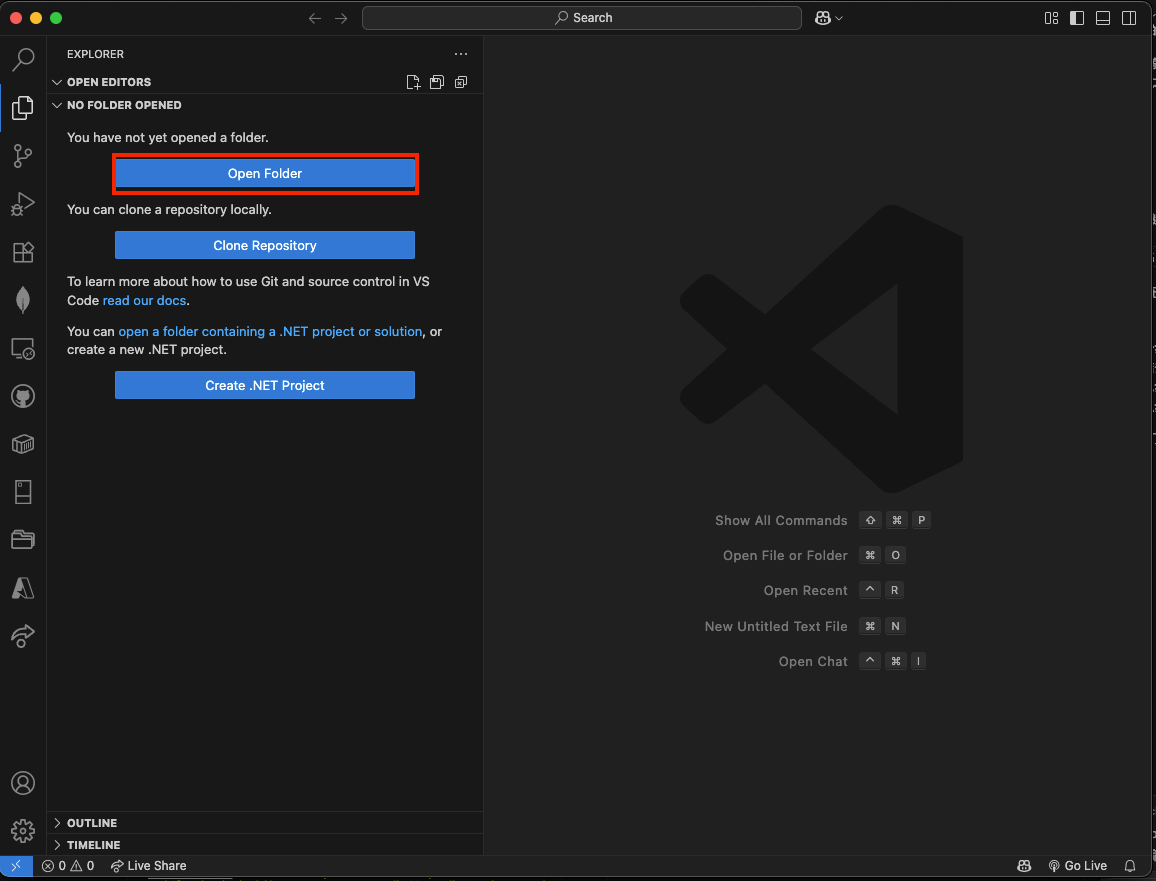
Task: Create New Untitled Text File in Open Editors
Action: (x=414, y=82)
